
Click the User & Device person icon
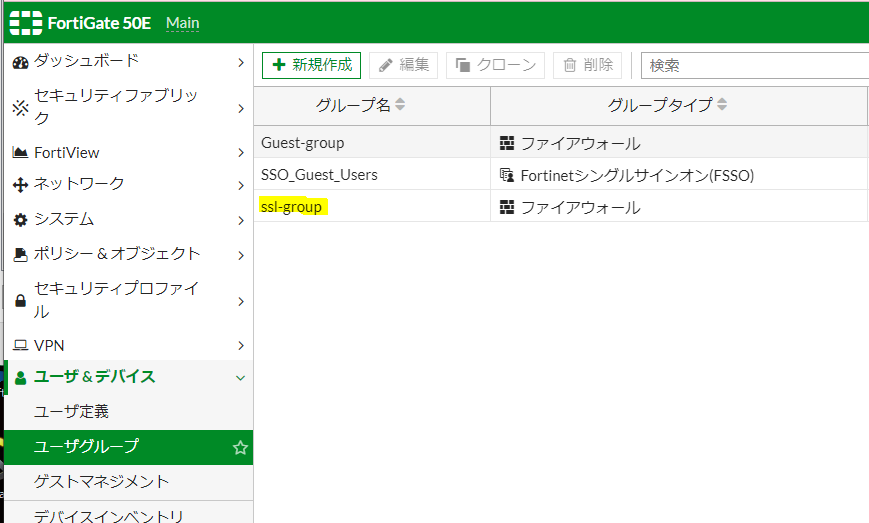tap(21, 378)
